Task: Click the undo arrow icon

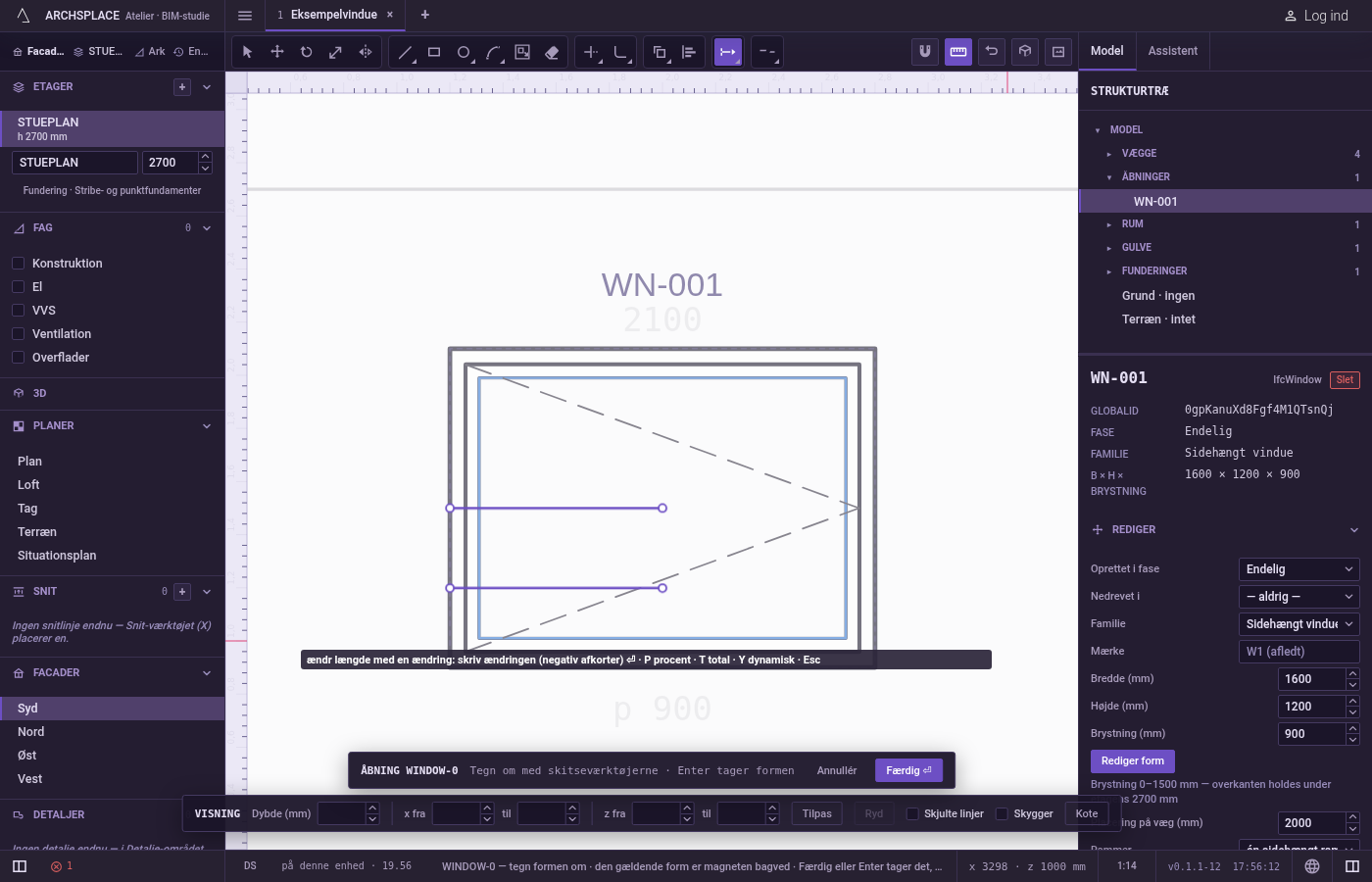Action: [x=992, y=52]
